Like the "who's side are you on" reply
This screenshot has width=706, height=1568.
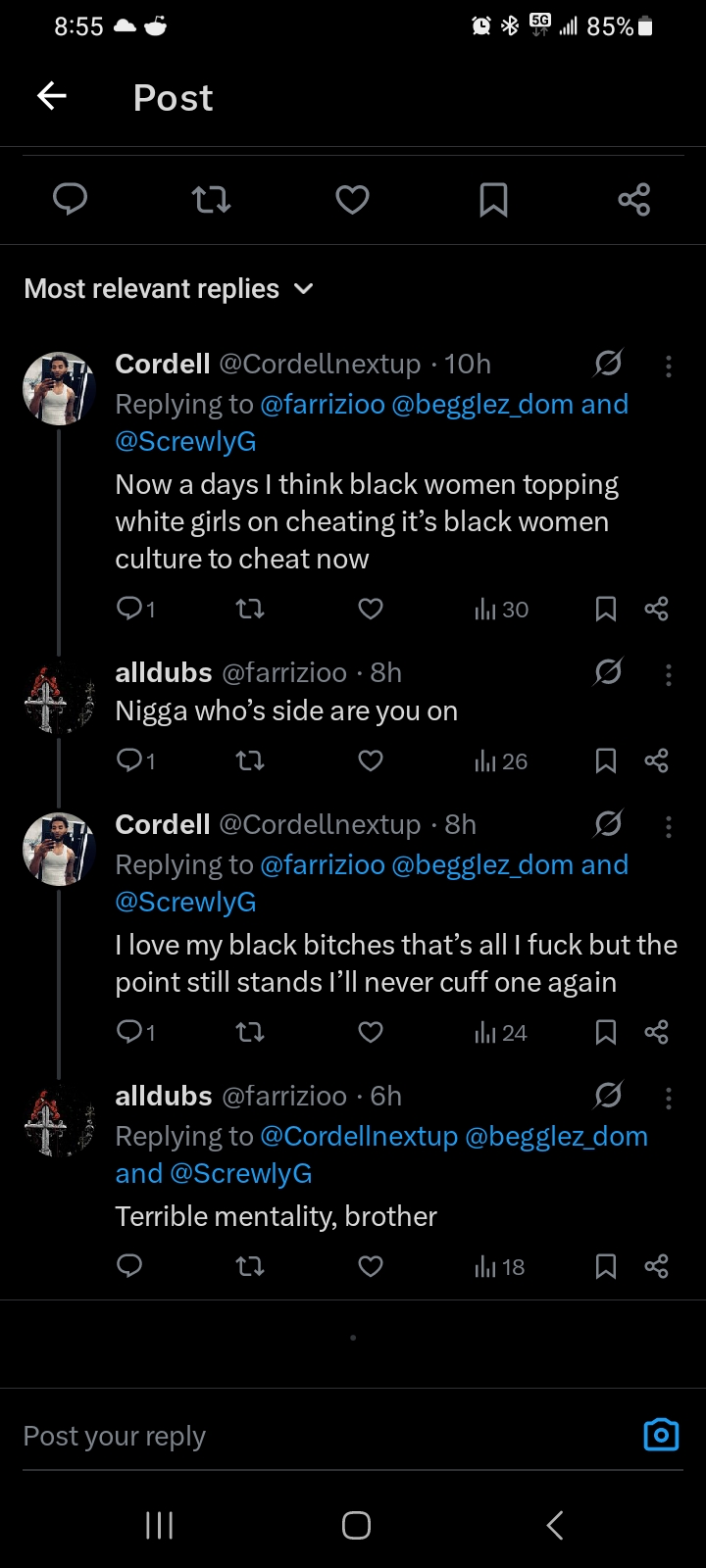[371, 761]
